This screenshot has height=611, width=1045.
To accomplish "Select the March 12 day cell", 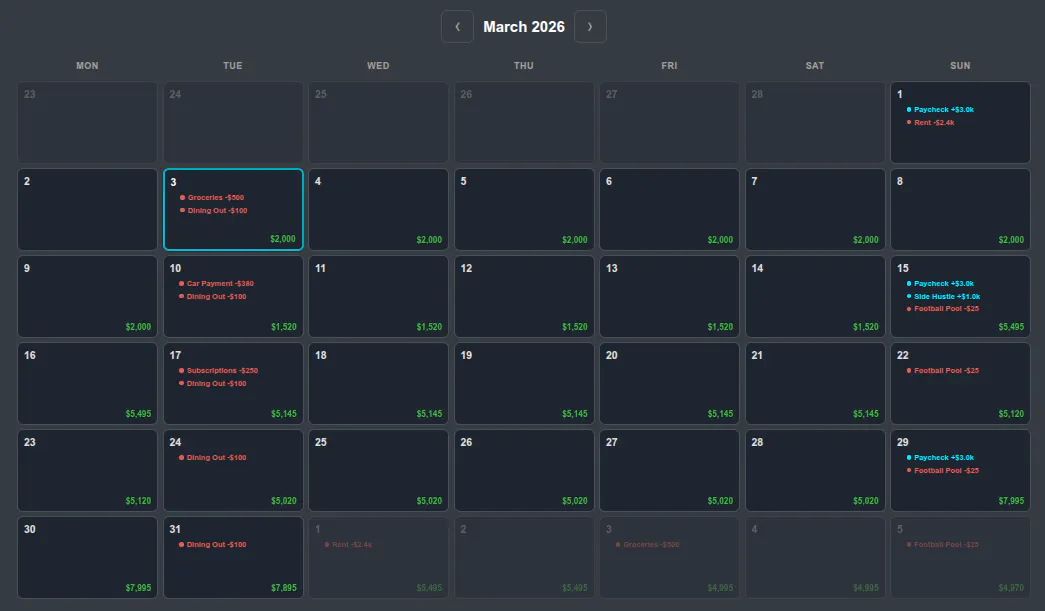I will pos(524,297).
